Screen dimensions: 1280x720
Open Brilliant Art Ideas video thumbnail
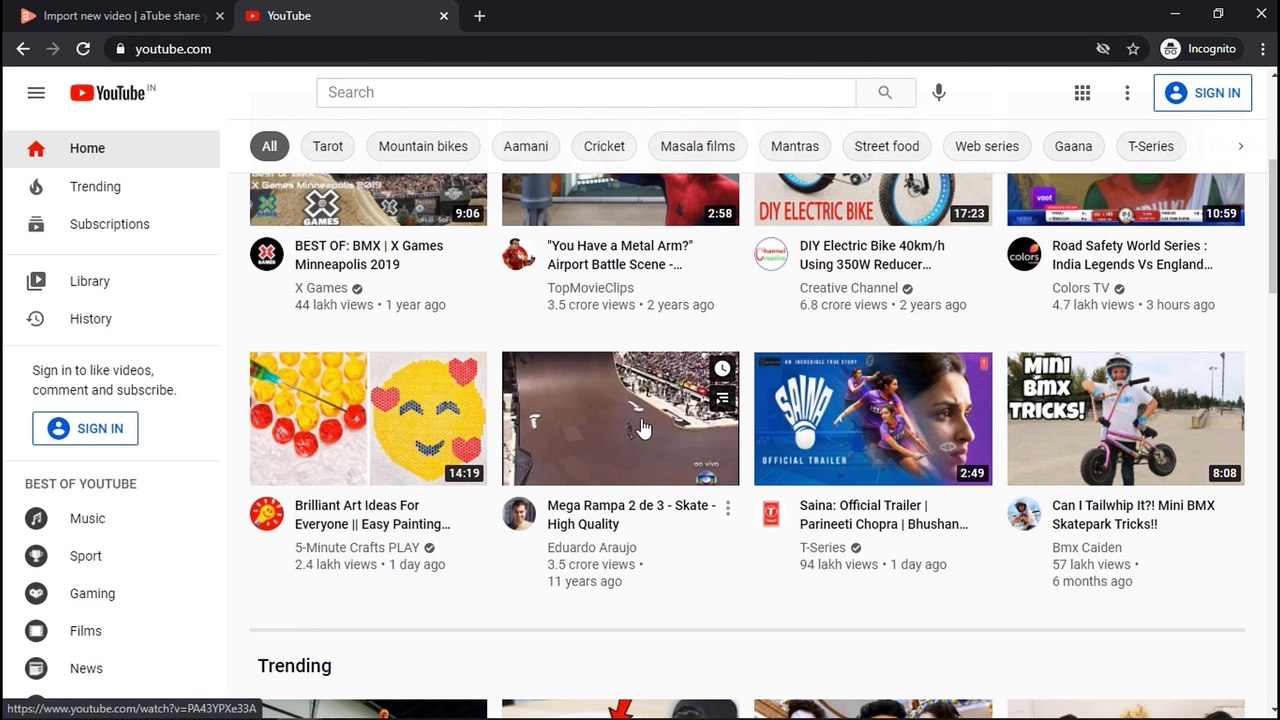368,418
